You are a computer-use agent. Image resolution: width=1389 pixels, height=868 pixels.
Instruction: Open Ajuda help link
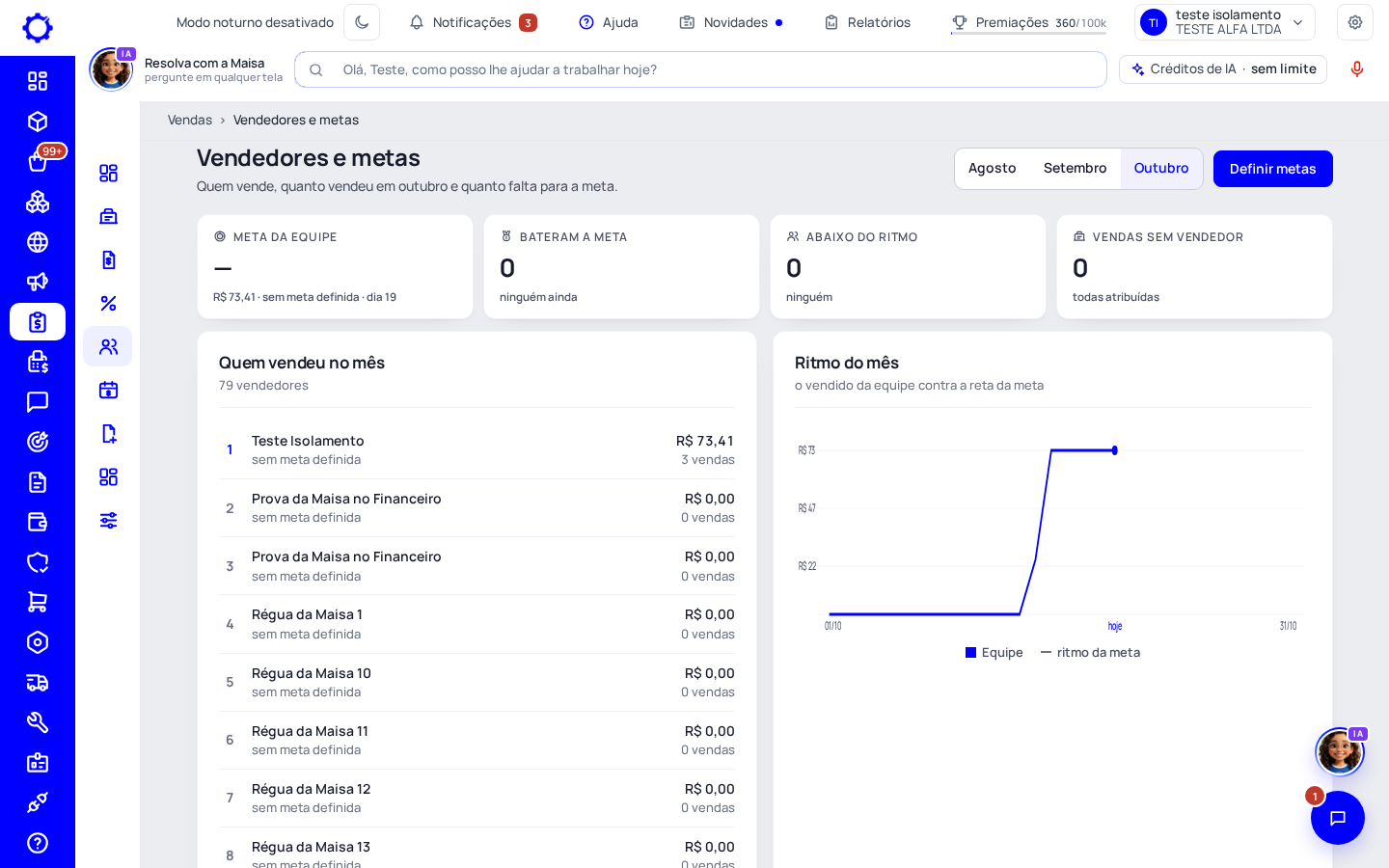pyautogui.click(x=609, y=22)
